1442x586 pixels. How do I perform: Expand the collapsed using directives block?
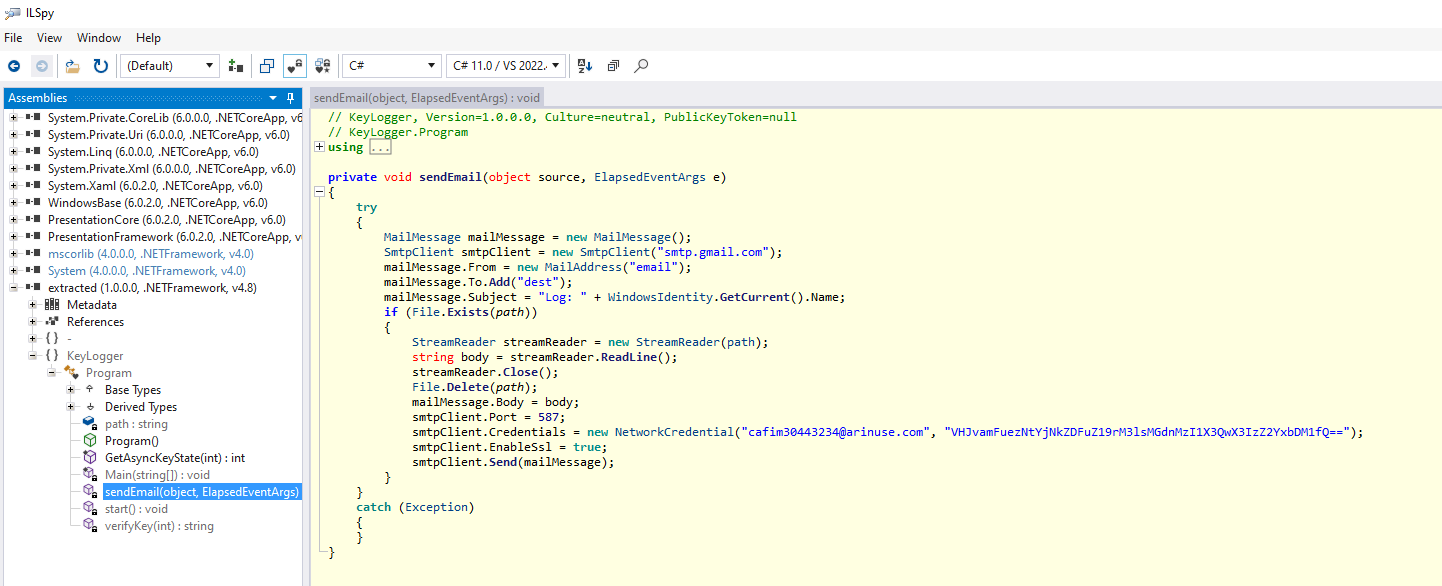pyautogui.click(x=319, y=147)
